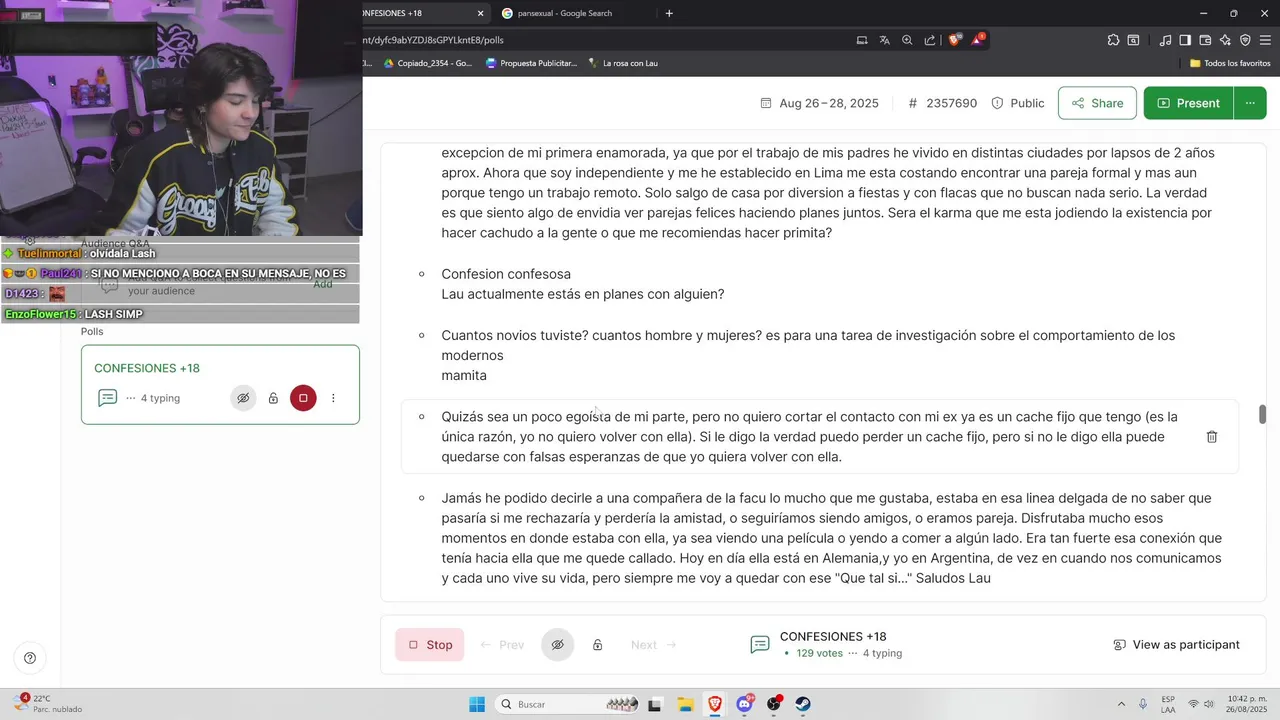Screen dimensions: 1280x720
Task: Open File Explorer from the taskbar
Action: tap(685, 704)
